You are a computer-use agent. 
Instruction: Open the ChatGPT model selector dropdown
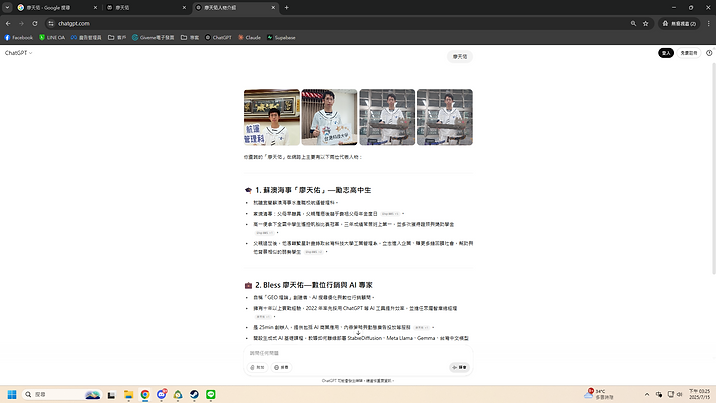[18, 52]
